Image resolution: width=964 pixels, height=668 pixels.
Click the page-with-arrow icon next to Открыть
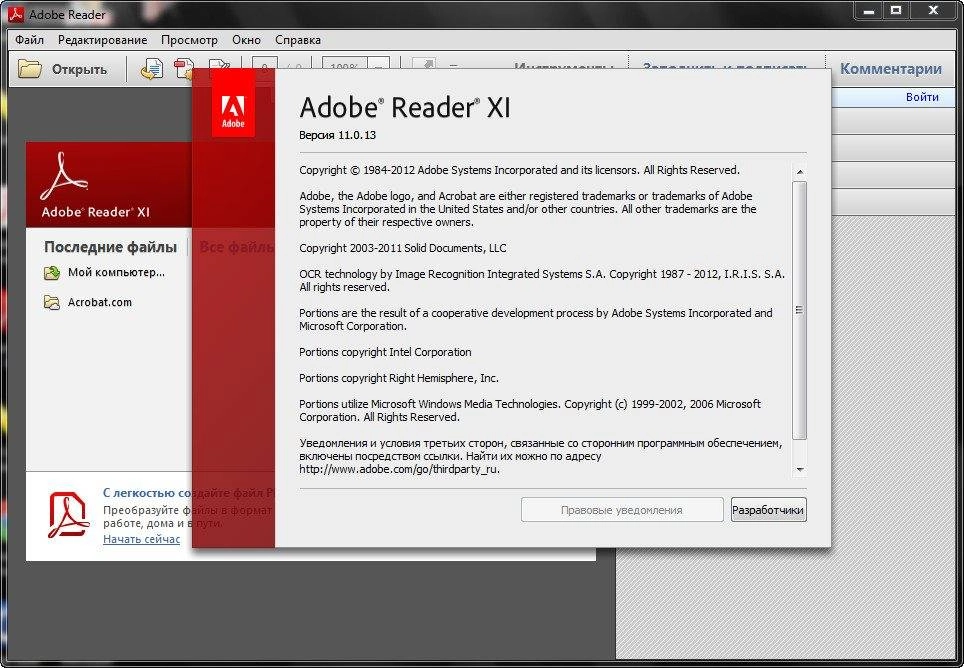[x=151, y=69]
